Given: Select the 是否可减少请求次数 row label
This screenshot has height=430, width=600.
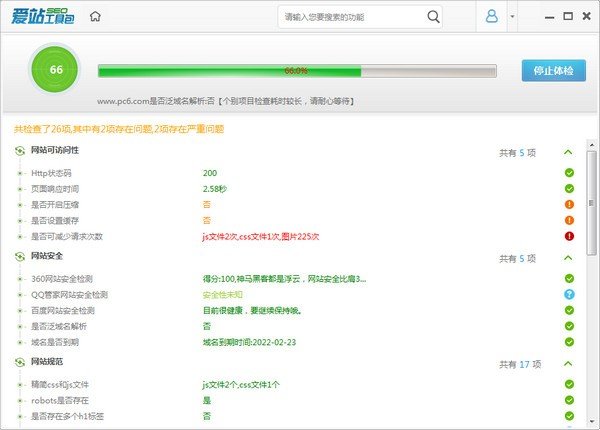Looking at the screenshot, I should tap(67, 236).
